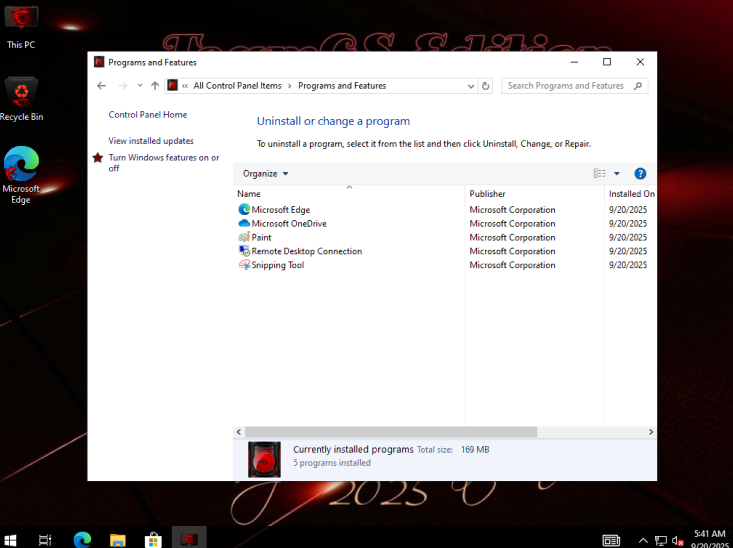Open View installed updates link
The width and height of the screenshot is (733, 548).
pos(151,141)
